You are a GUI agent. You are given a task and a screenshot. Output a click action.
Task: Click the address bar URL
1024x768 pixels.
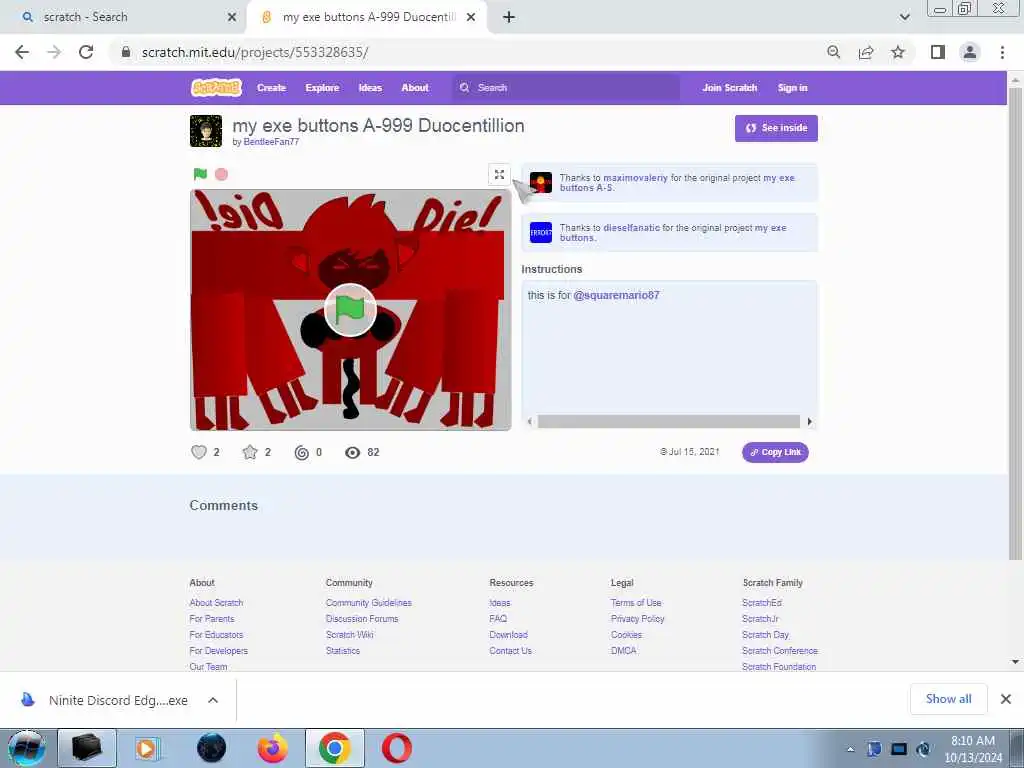[255, 52]
